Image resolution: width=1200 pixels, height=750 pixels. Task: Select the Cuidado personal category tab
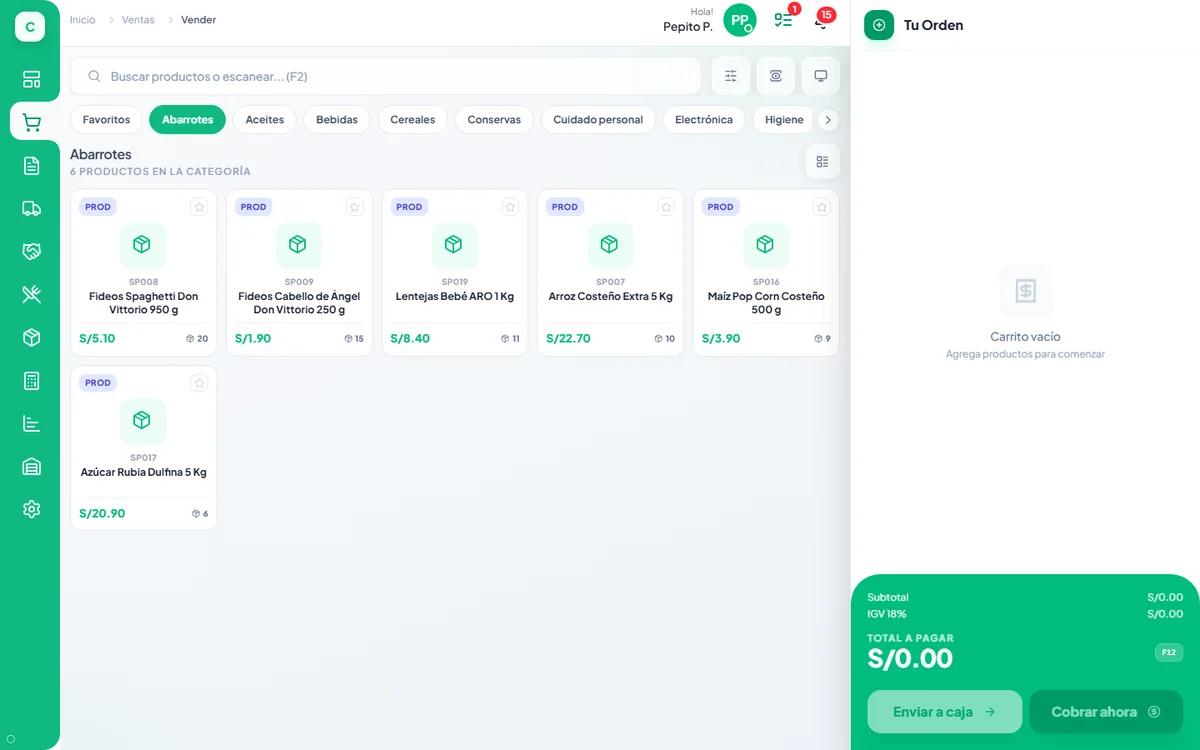click(x=598, y=120)
